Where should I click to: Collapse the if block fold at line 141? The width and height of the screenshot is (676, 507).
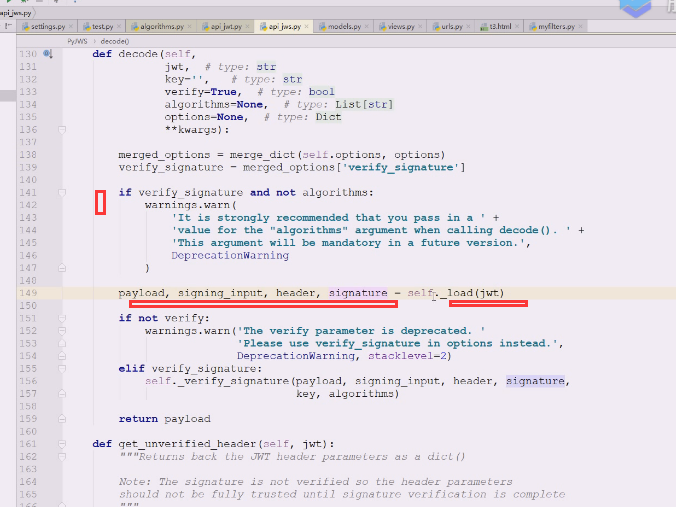coord(62,193)
